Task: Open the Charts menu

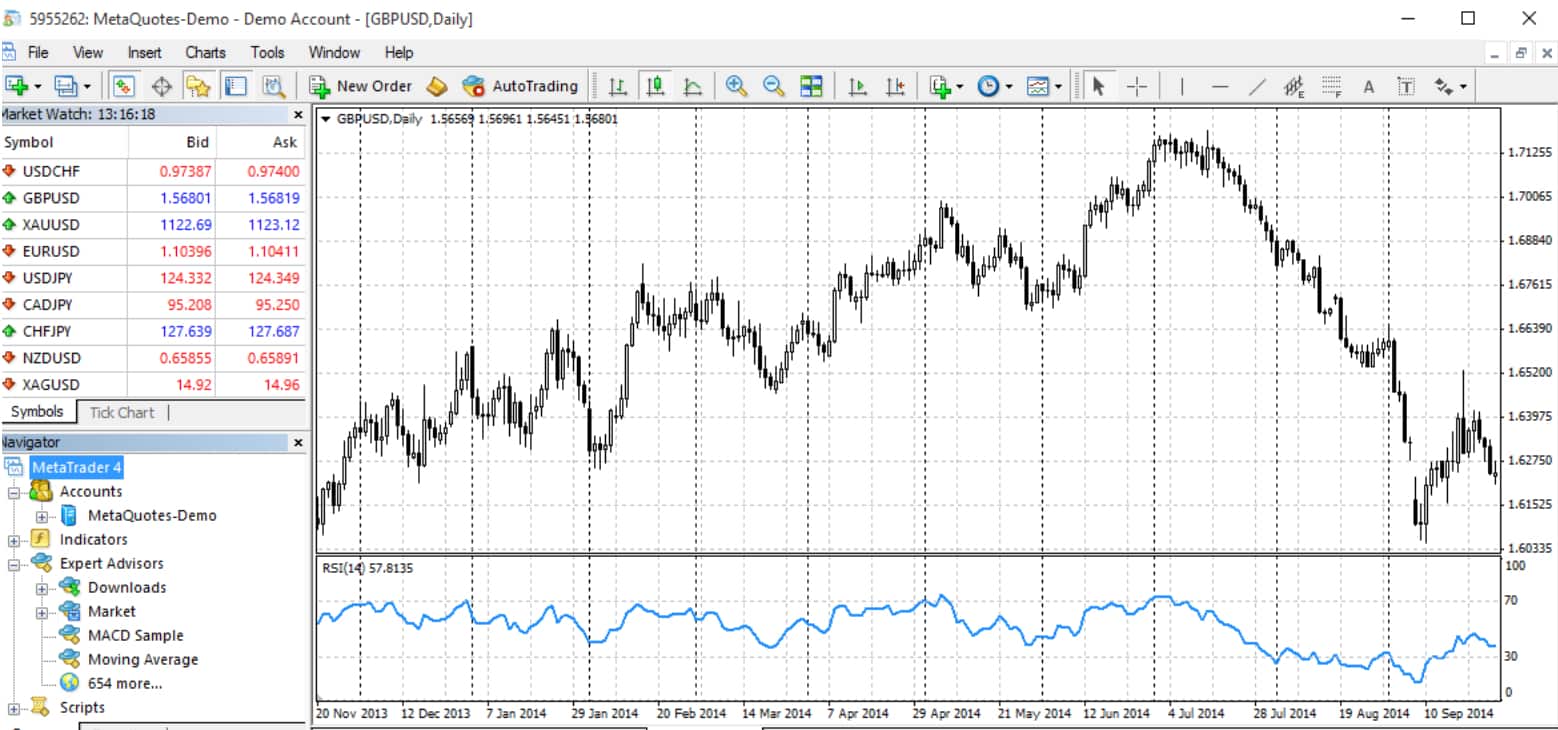Action: pos(205,52)
